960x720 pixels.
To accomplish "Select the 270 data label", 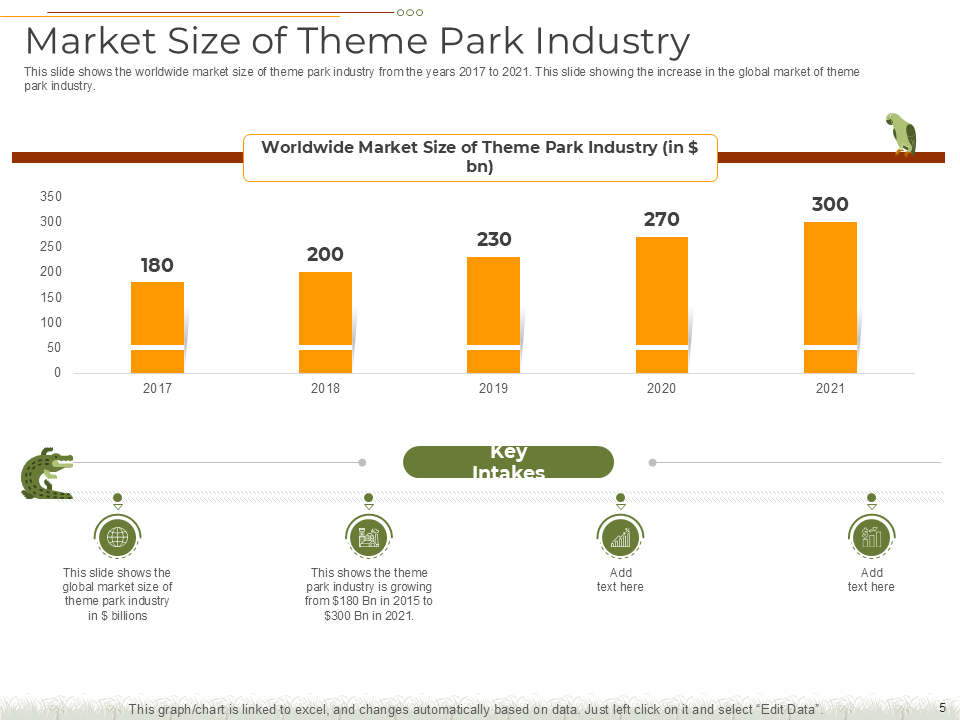I will pyautogui.click(x=662, y=219).
